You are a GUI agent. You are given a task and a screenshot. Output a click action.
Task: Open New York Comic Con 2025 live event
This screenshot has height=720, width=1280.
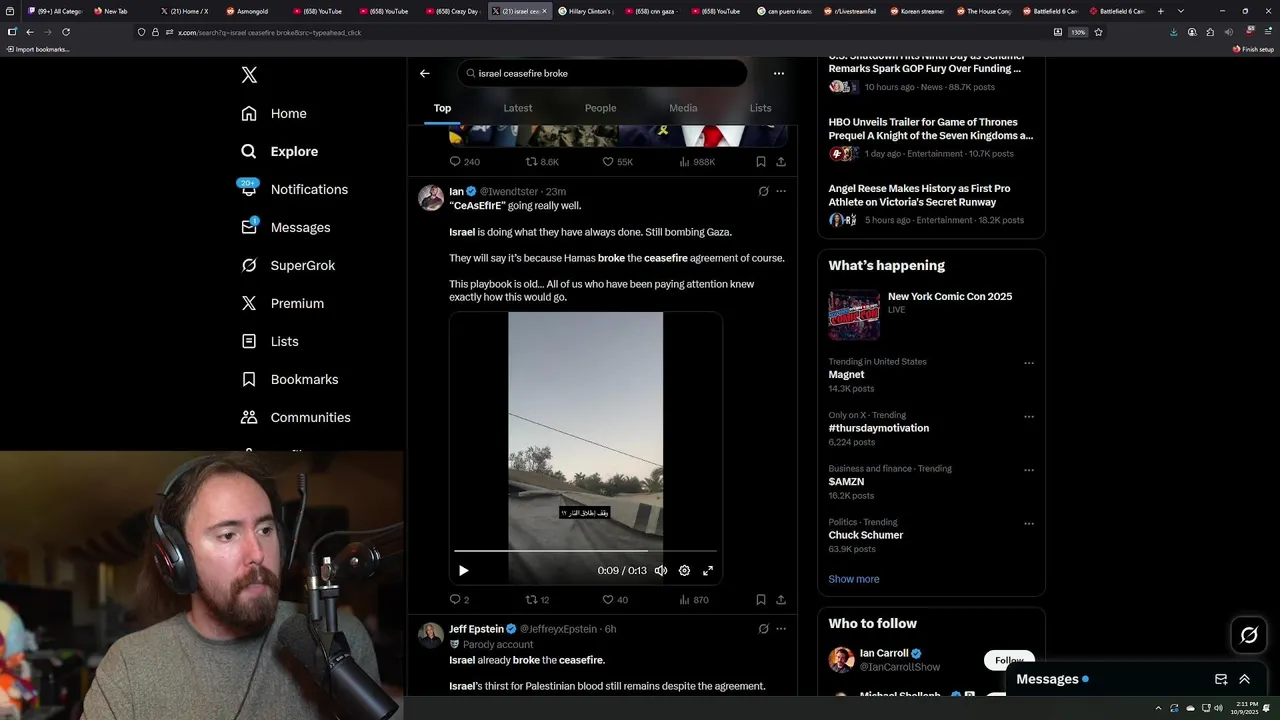coord(931,314)
